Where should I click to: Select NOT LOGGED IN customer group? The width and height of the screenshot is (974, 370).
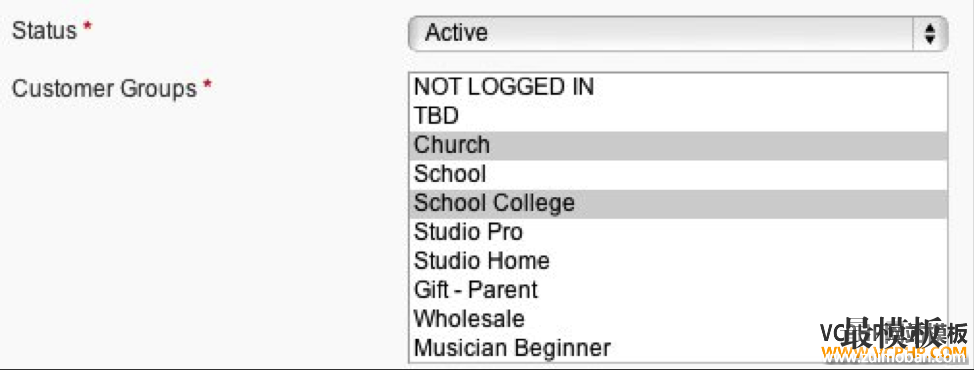(x=678, y=86)
